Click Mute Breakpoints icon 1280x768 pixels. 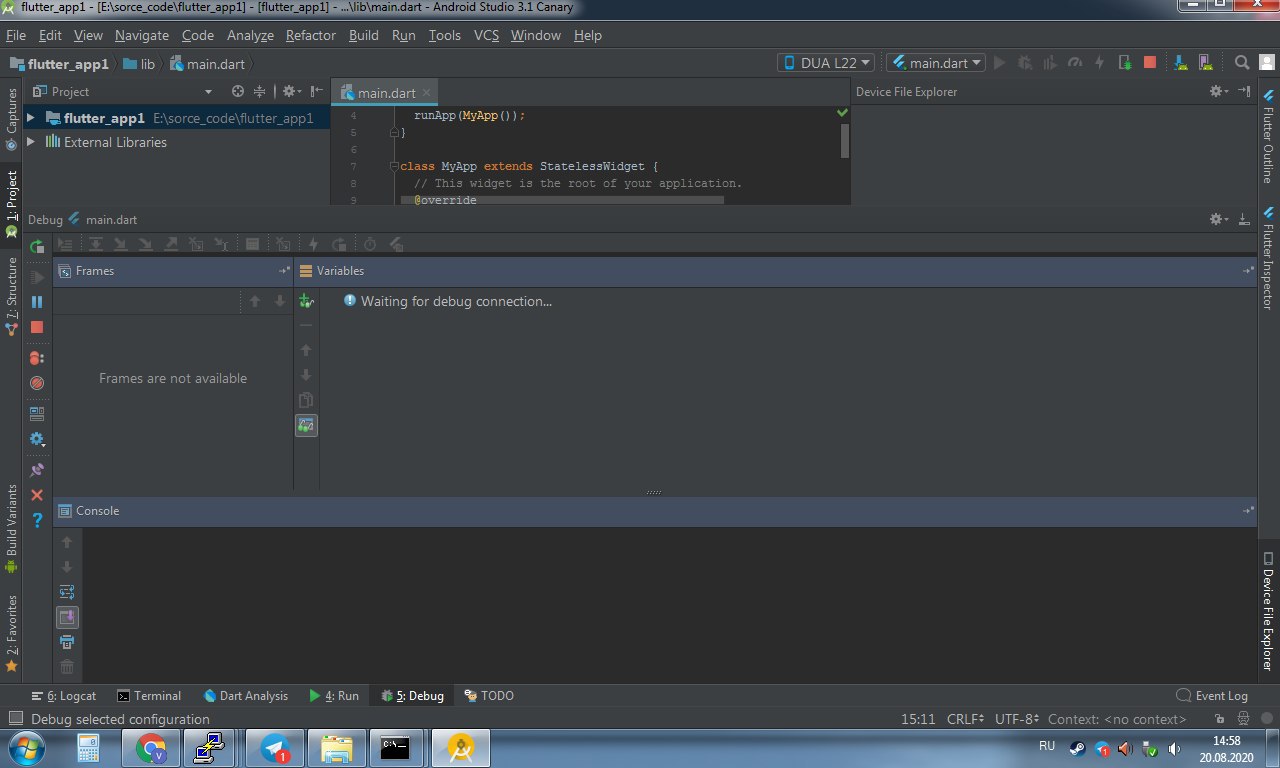pyautogui.click(x=37, y=383)
